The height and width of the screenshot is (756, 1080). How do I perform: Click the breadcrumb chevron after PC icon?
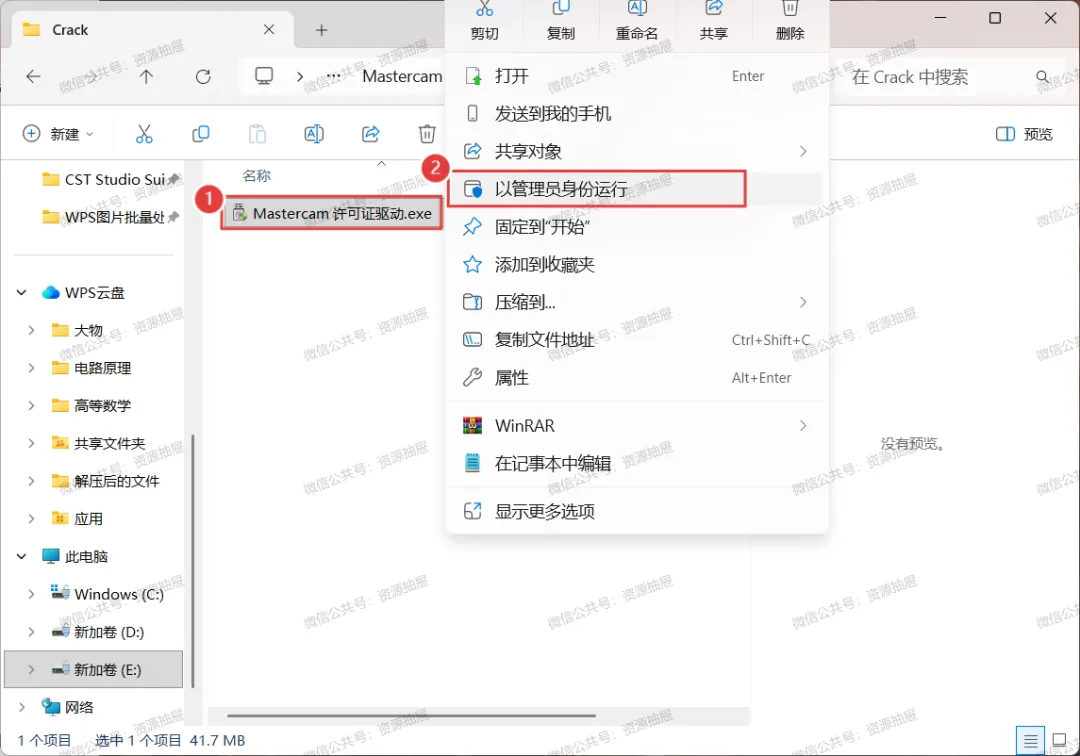tap(300, 76)
